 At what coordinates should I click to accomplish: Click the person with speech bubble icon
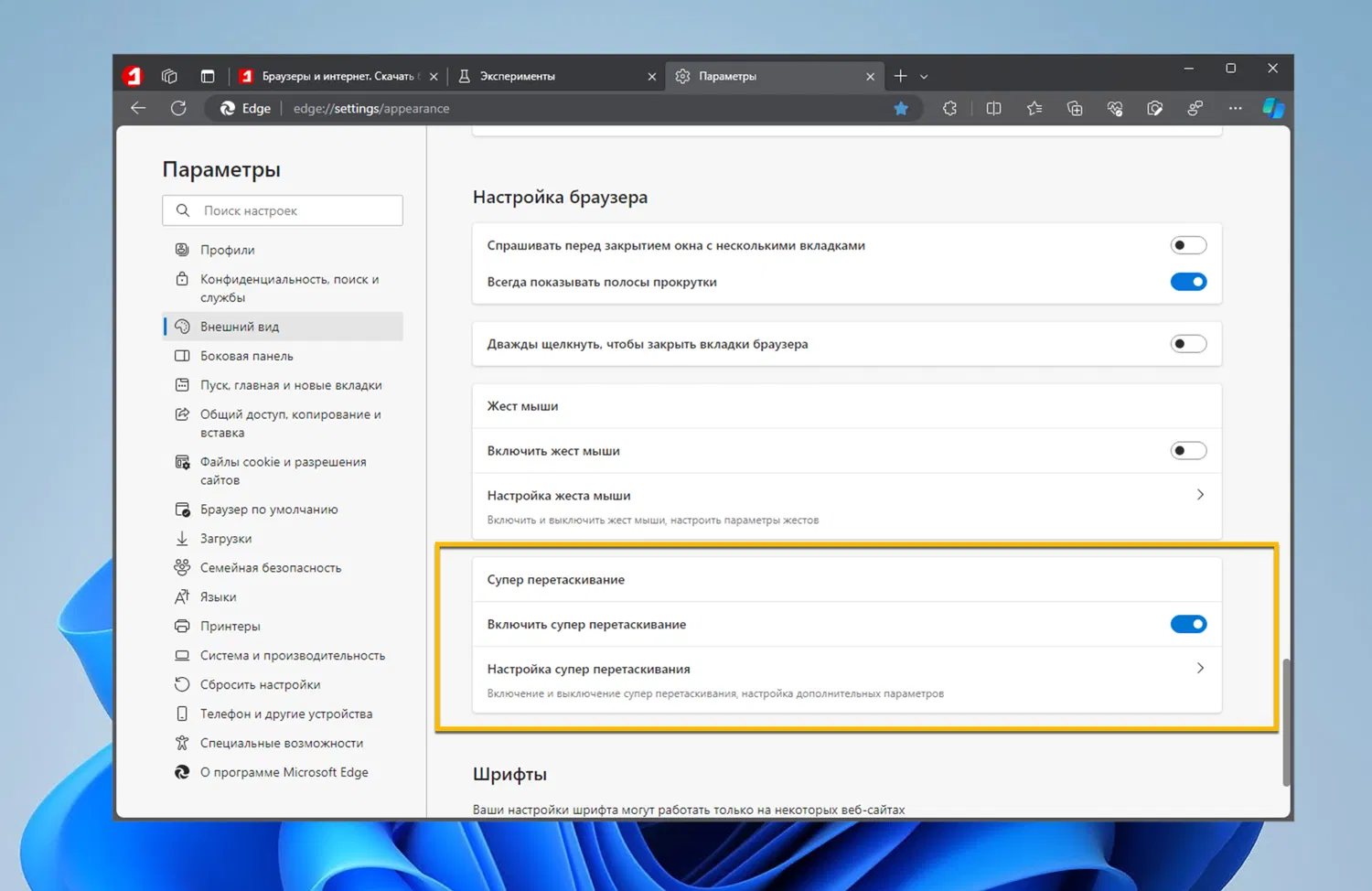coord(1195,109)
